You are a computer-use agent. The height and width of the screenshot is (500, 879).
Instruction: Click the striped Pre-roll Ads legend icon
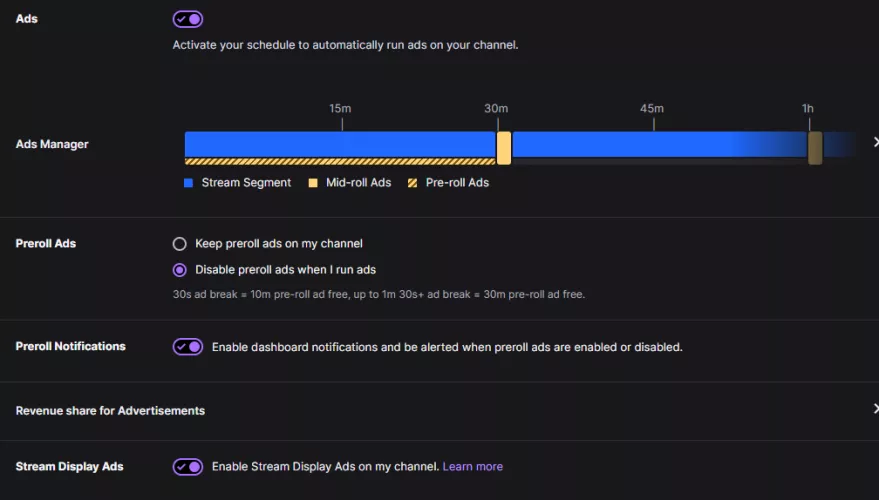[x=413, y=183]
